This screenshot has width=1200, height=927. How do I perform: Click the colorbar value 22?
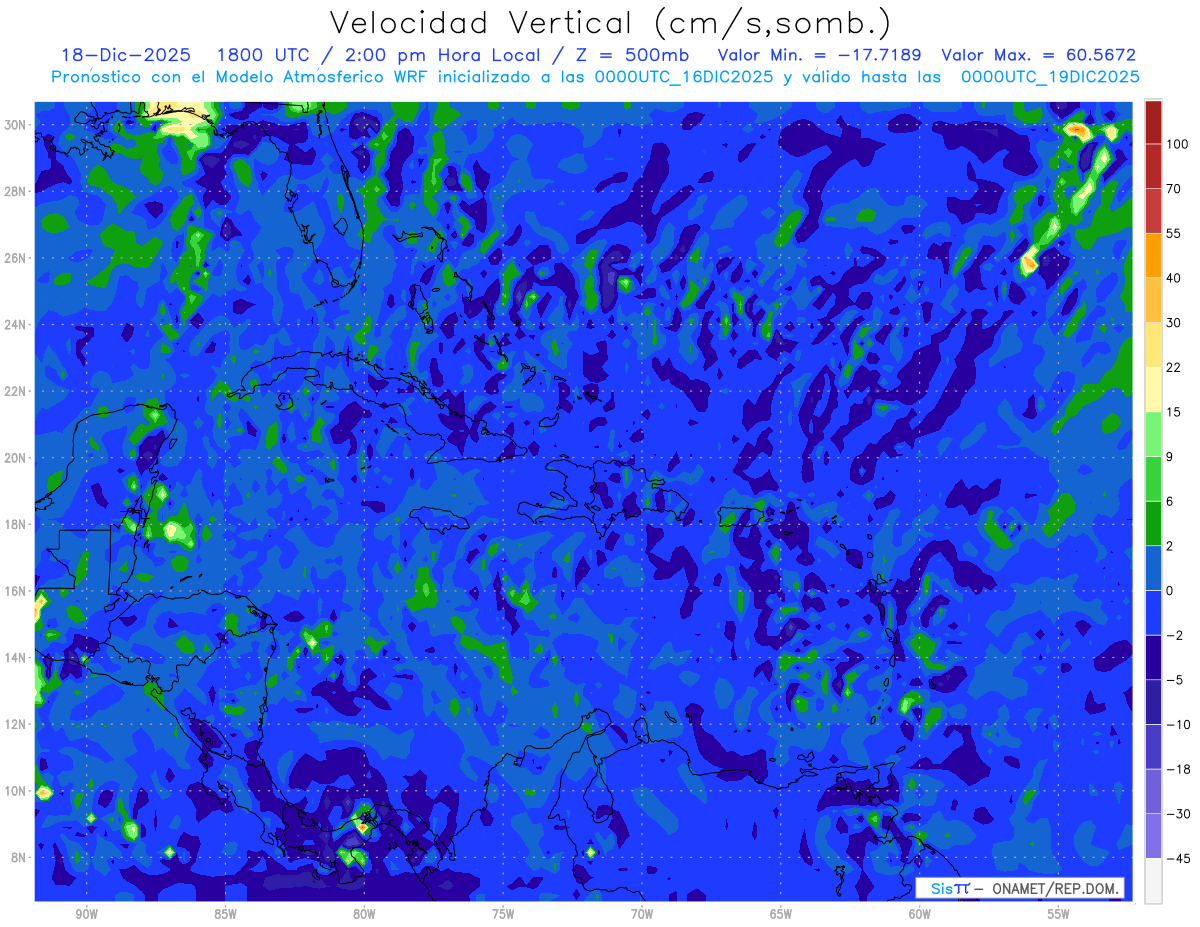pyautogui.click(x=1173, y=368)
